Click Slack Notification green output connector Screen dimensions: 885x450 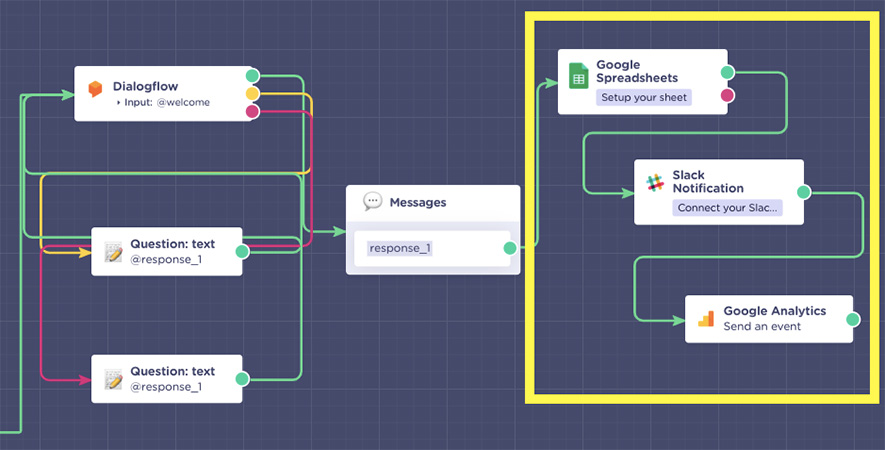[804, 192]
